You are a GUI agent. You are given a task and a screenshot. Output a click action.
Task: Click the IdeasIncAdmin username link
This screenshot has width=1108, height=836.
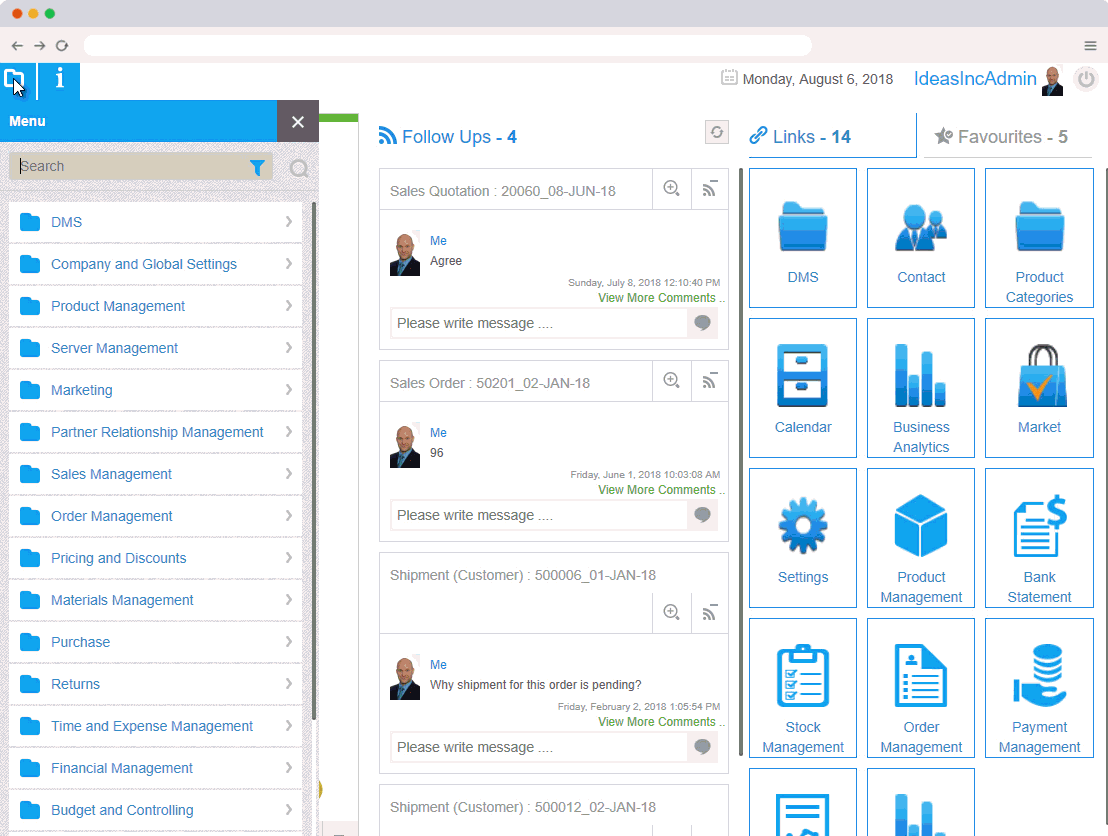click(x=974, y=79)
